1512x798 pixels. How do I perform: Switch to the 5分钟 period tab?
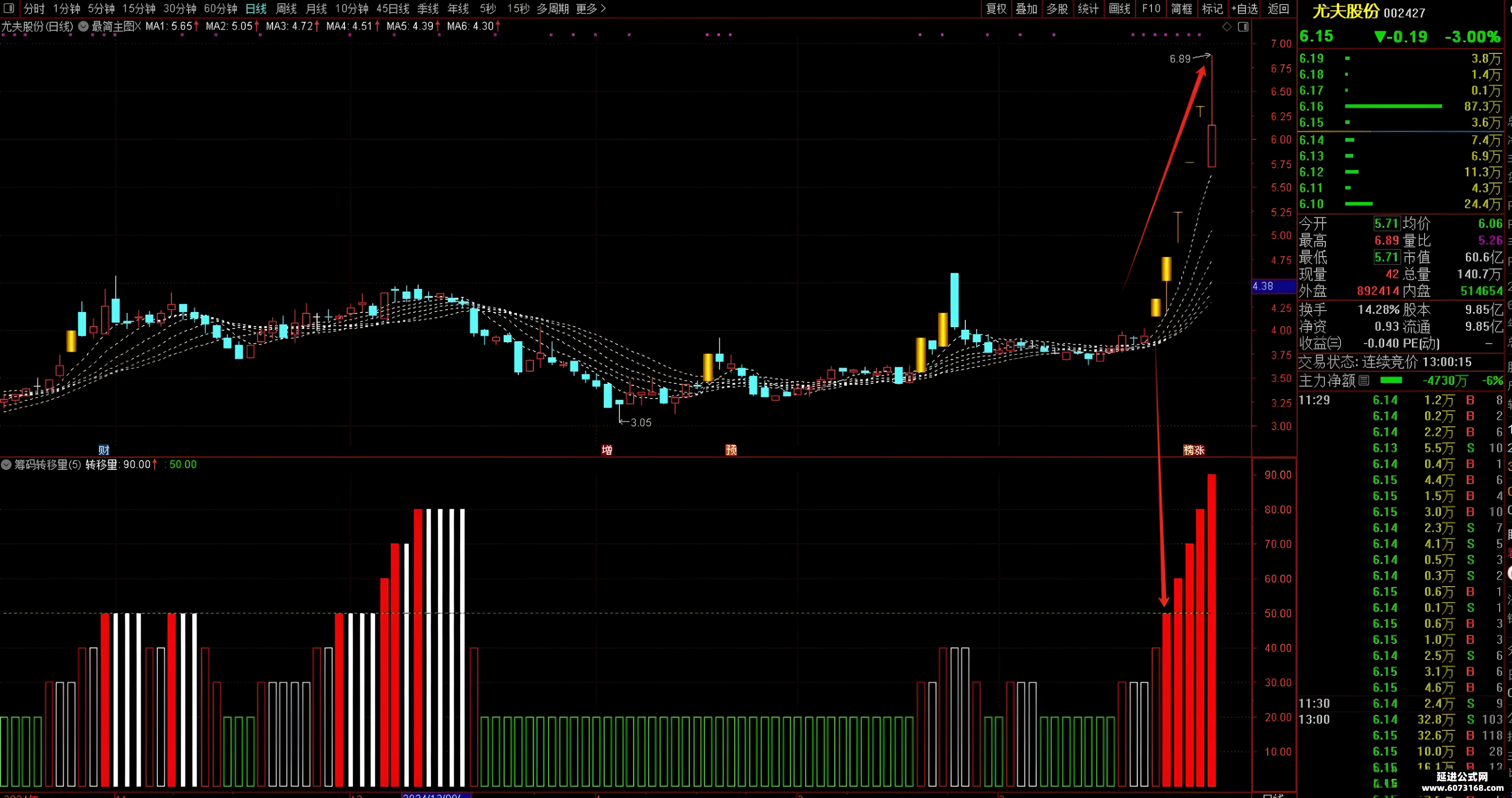point(101,9)
